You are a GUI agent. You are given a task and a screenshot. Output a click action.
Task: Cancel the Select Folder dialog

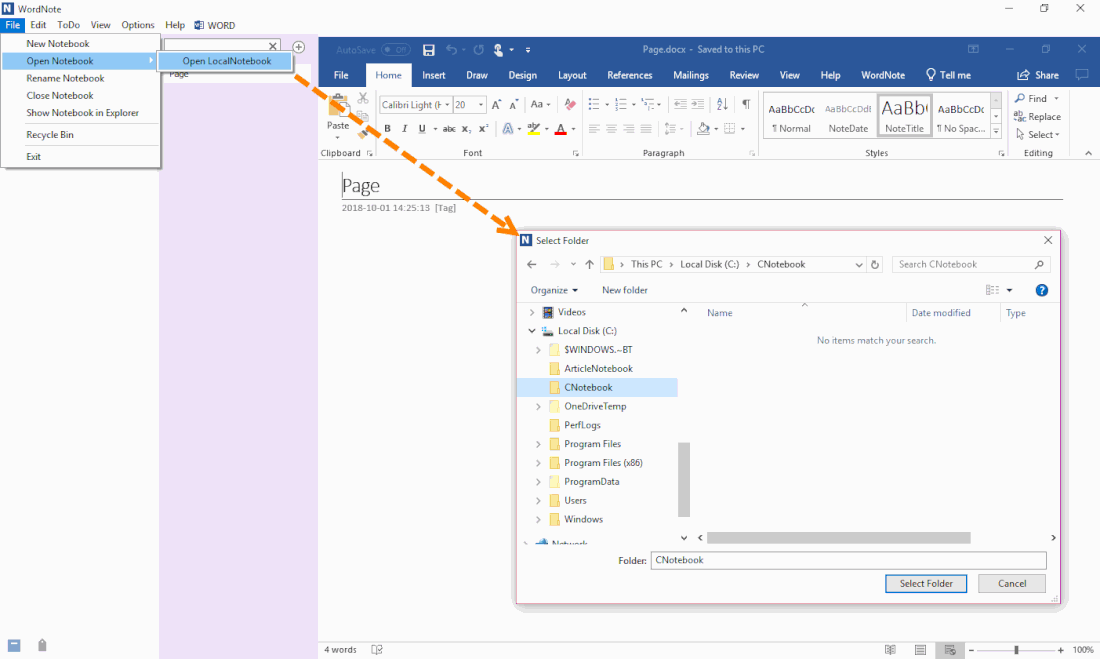point(1012,583)
